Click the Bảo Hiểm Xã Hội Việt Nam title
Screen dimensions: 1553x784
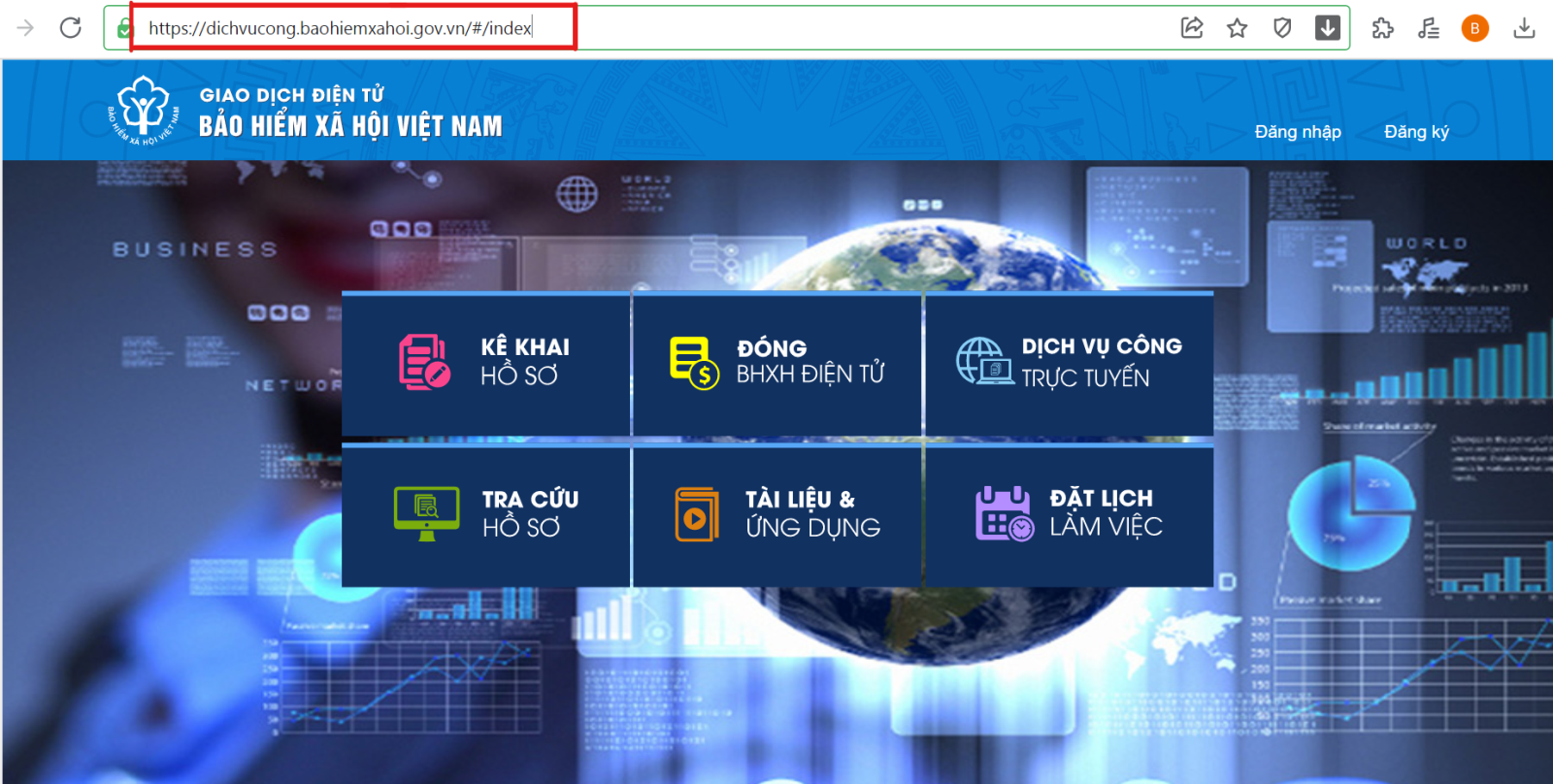(x=350, y=126)
